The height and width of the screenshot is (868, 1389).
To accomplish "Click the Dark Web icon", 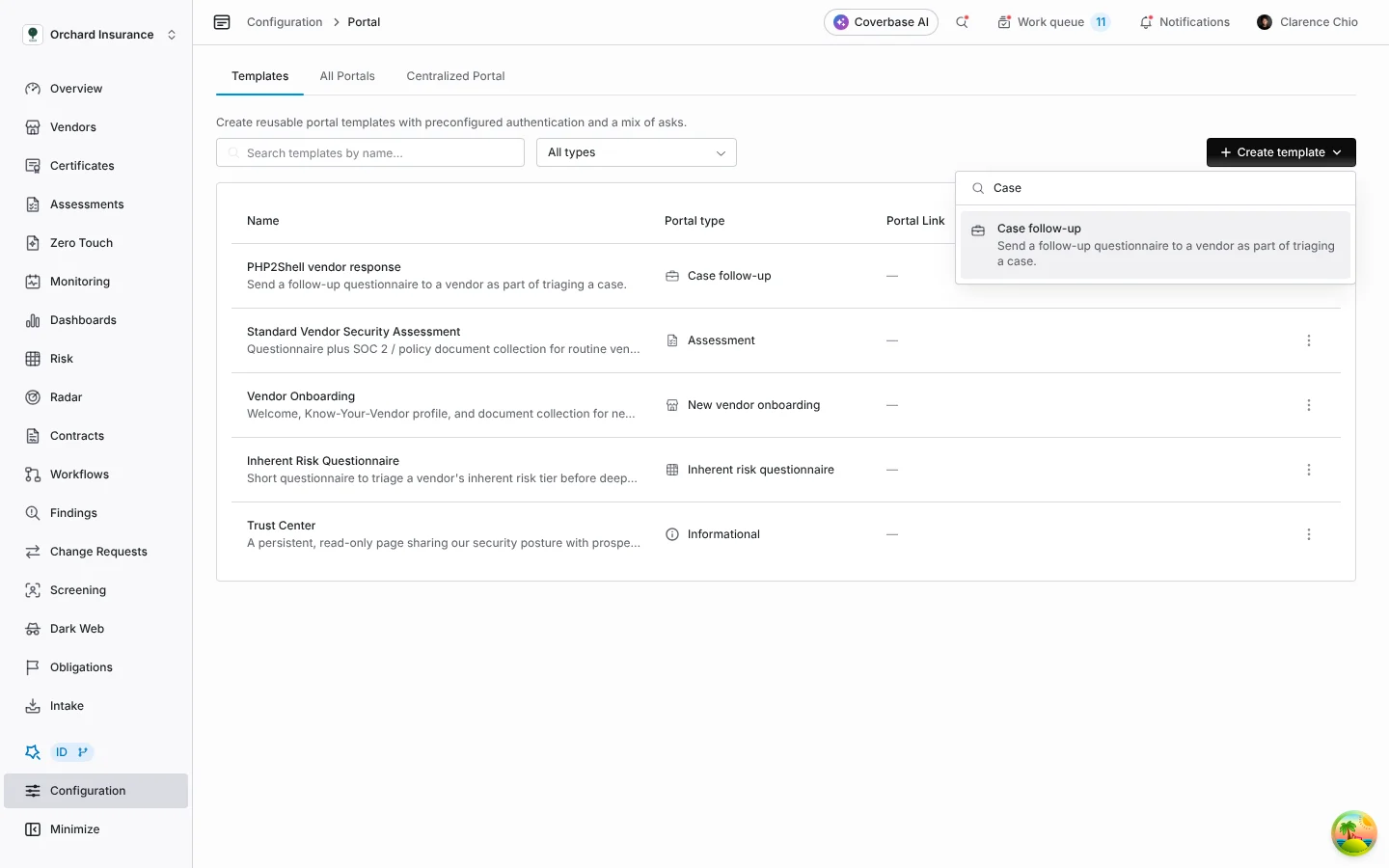I will [x=33, y=629].
